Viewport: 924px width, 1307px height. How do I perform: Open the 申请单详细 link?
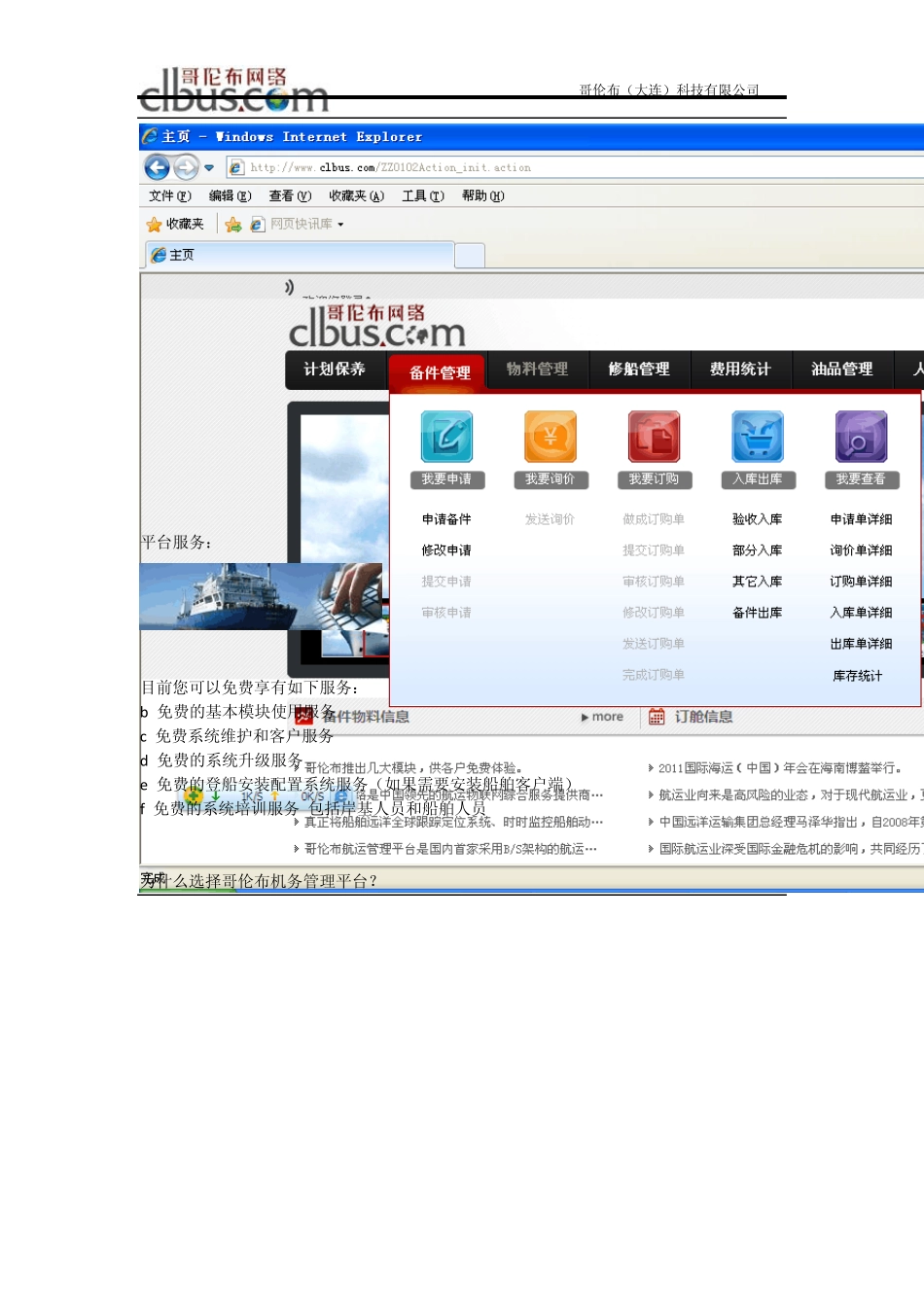click(x=862, y=519)
